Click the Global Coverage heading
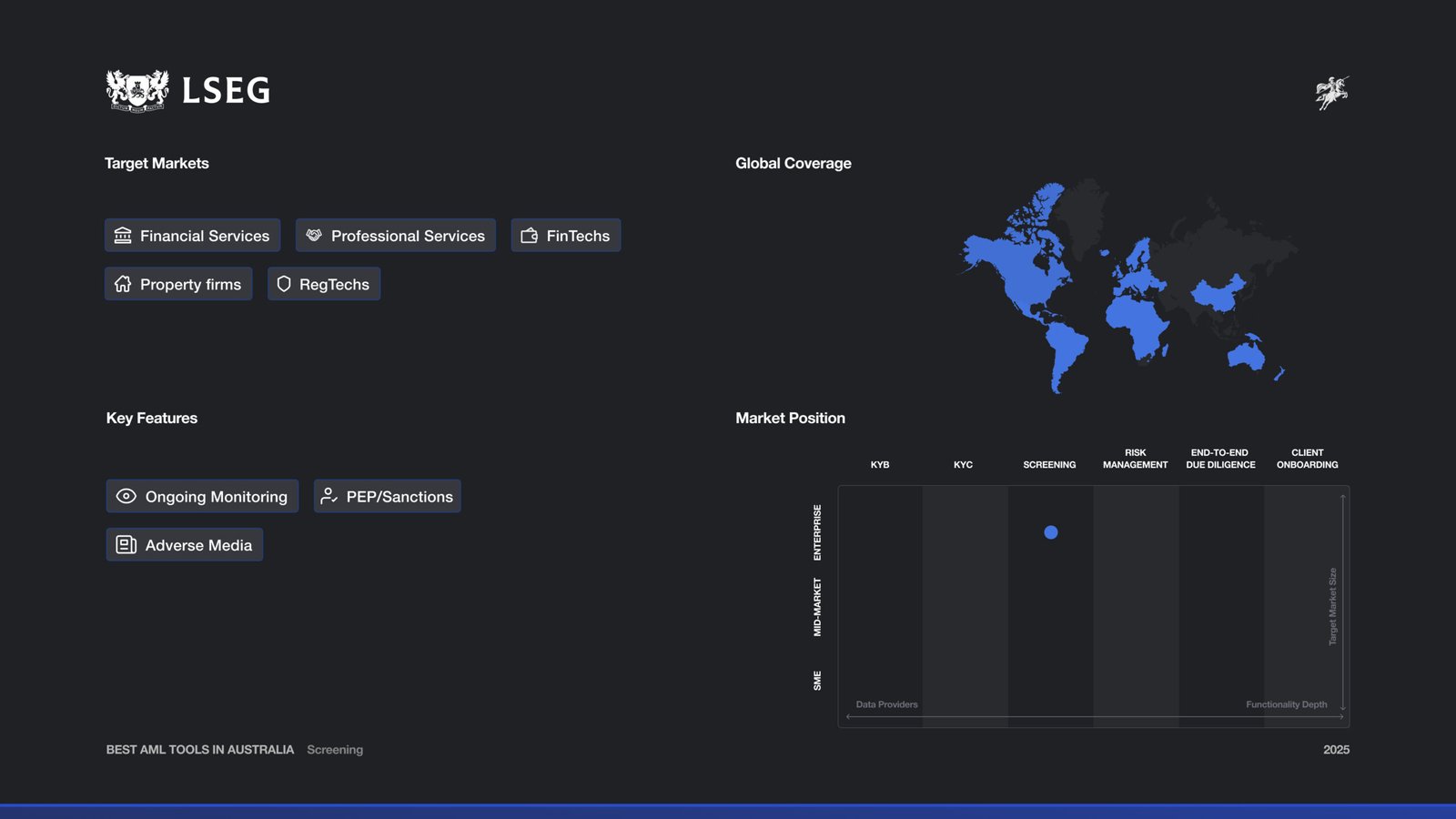The image size is (1456, 819). pos(794,164)
